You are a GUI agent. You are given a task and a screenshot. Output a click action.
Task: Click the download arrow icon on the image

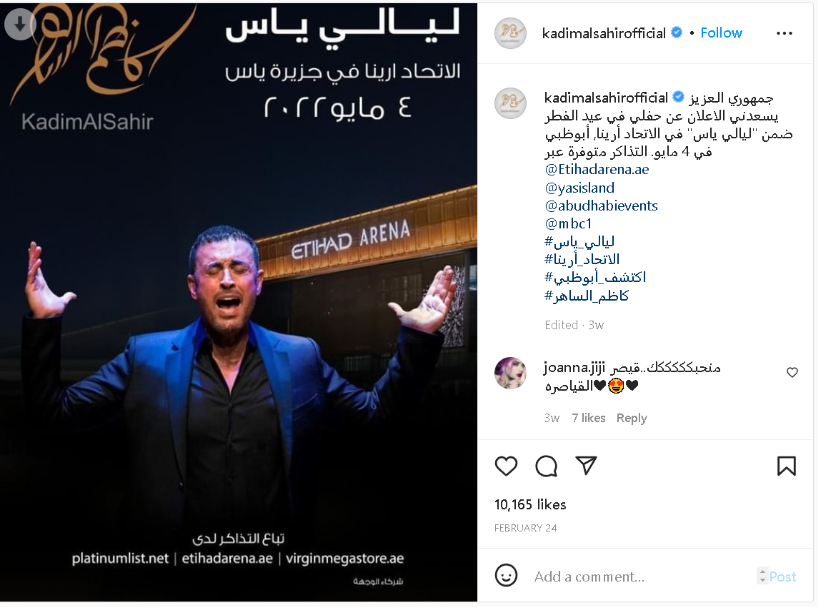[20, 24]
